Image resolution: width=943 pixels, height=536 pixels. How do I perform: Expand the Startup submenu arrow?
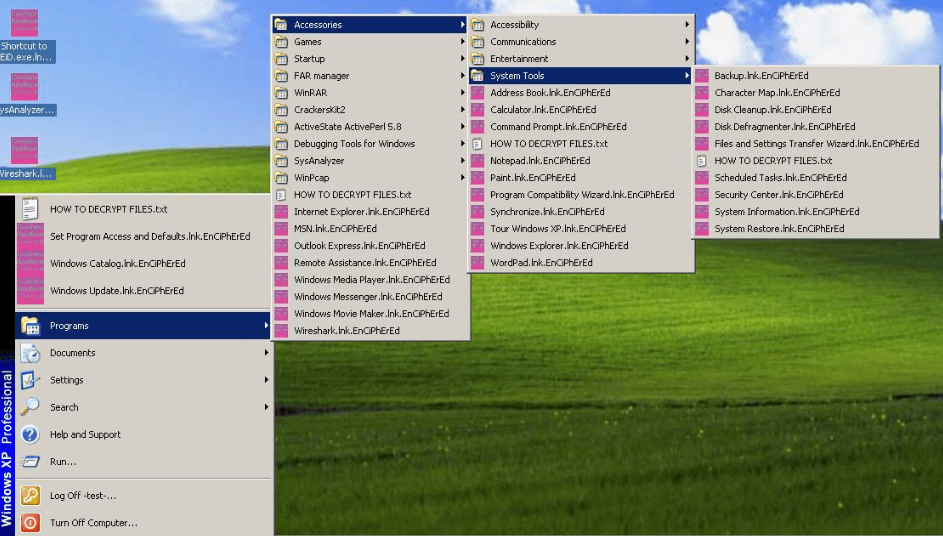tap(462, 59)
